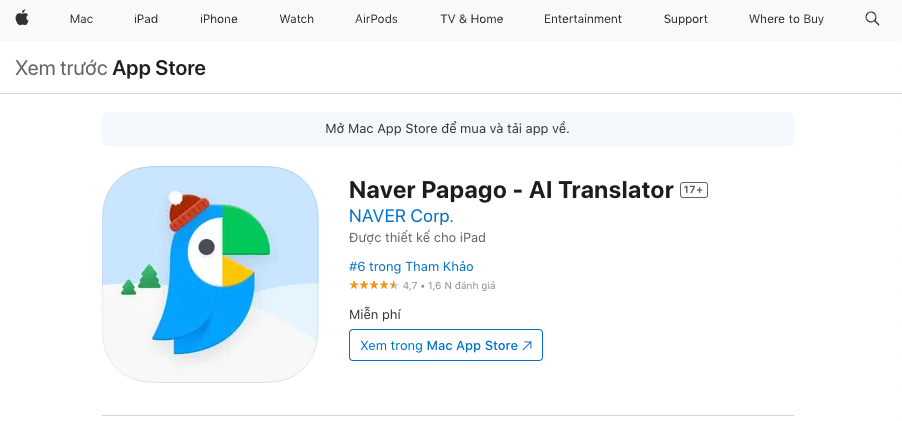Click the Apple logo icon
The height and width of the screenshot is (421, 902).
point(22,19)
